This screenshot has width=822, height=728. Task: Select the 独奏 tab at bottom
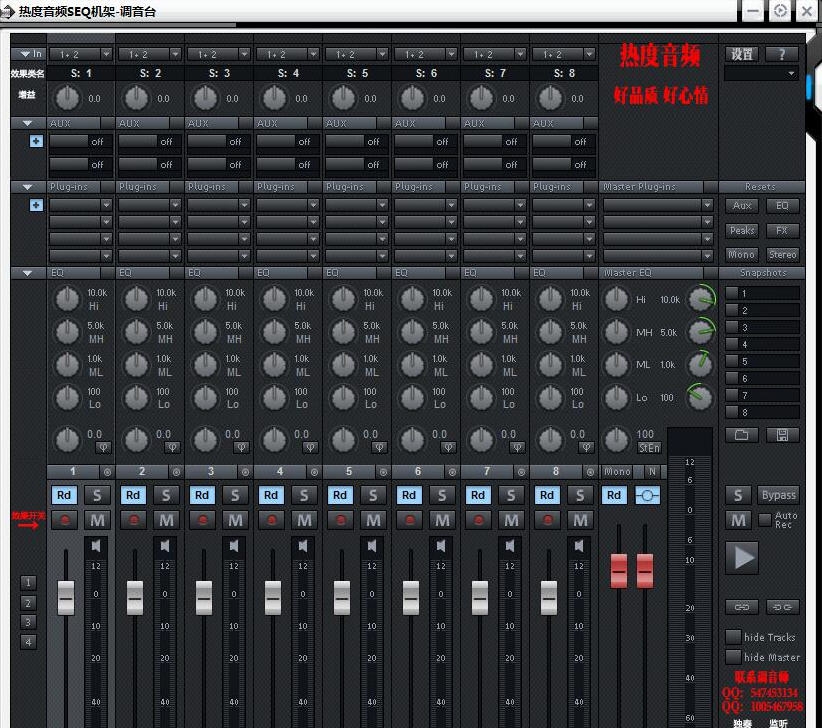pos(742,722)
